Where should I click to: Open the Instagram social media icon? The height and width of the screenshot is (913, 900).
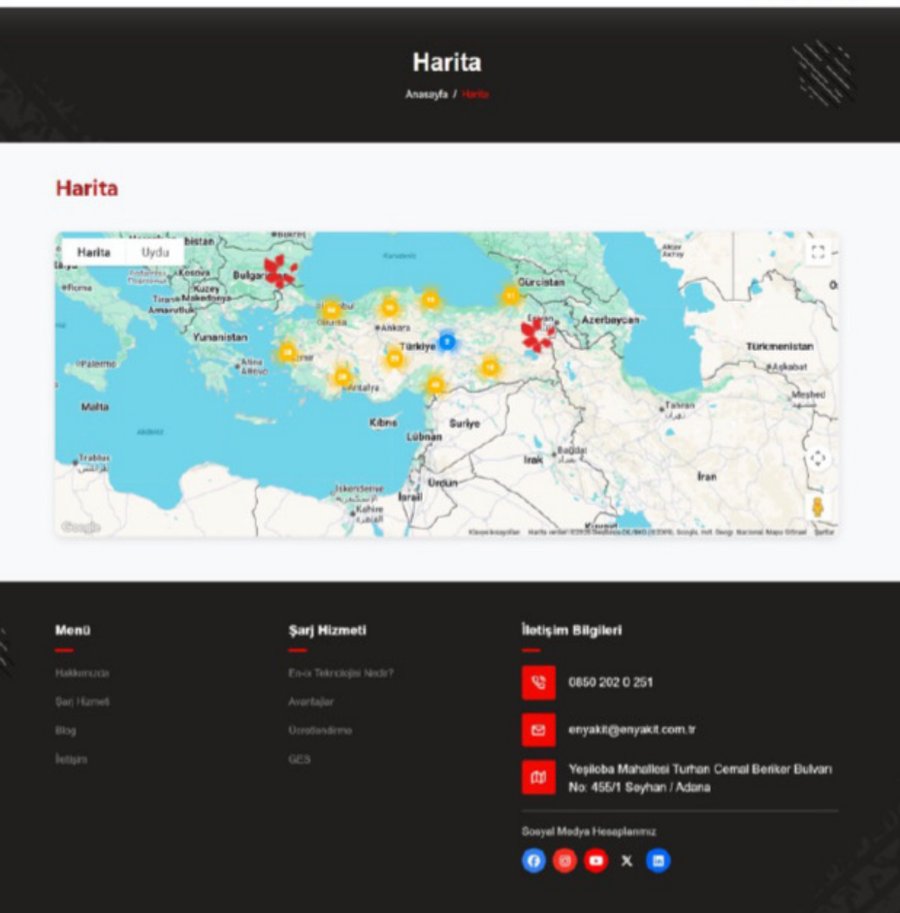565,861
